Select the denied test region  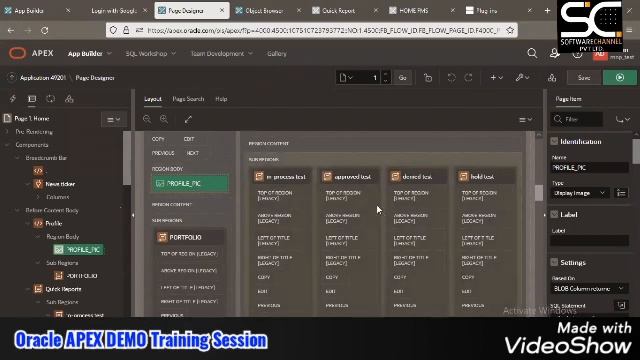point(417,177)
